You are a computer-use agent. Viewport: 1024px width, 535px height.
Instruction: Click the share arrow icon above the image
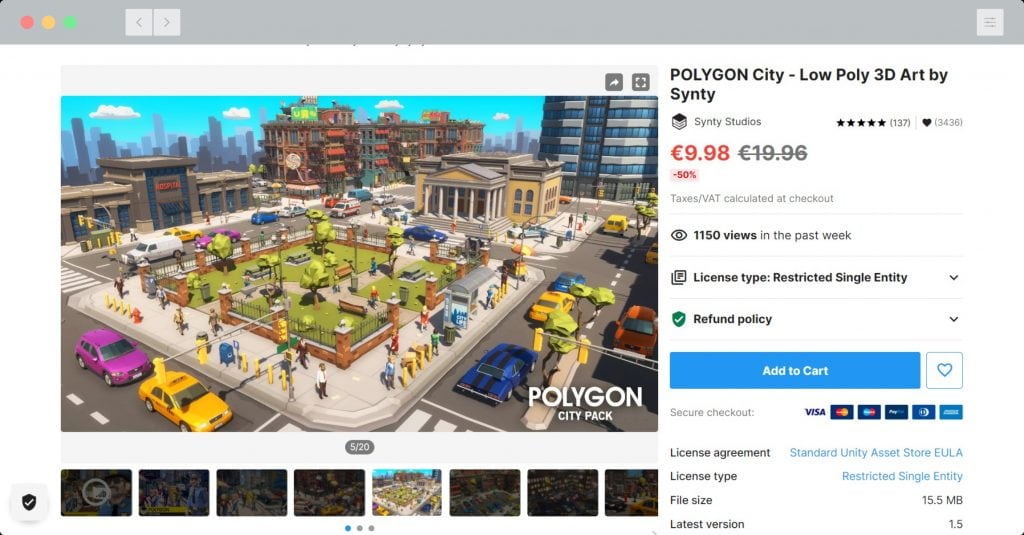pyautogui.click(x=614, y=82)
